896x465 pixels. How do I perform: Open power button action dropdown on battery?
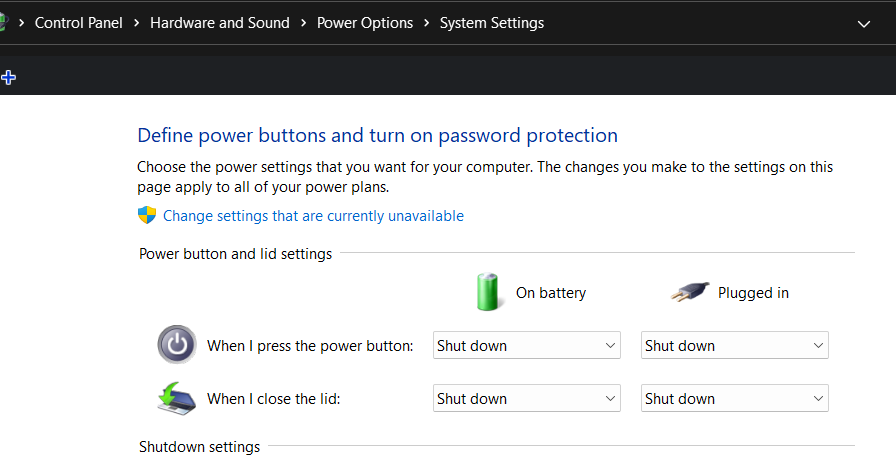tap(527, 345)
